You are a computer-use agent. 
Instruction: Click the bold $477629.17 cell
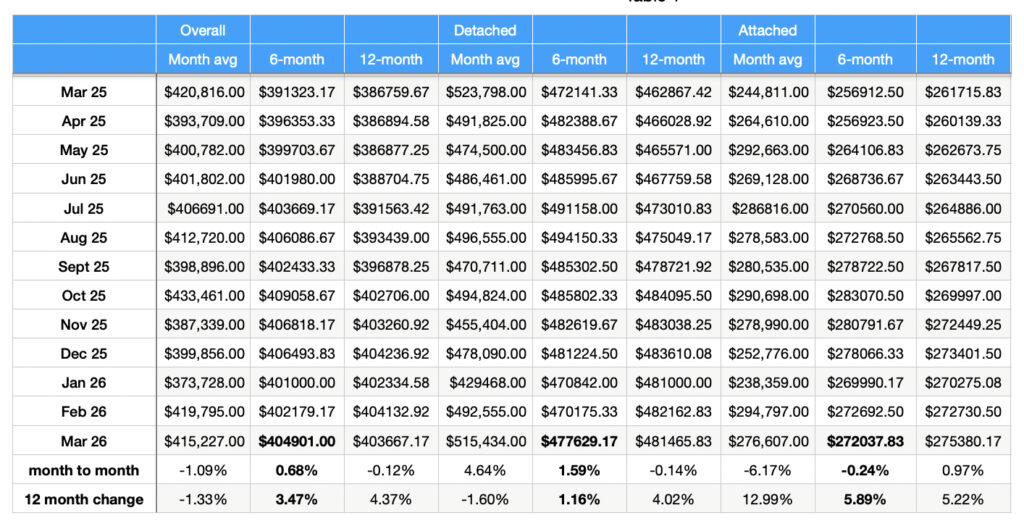click(x=580, y=440)
